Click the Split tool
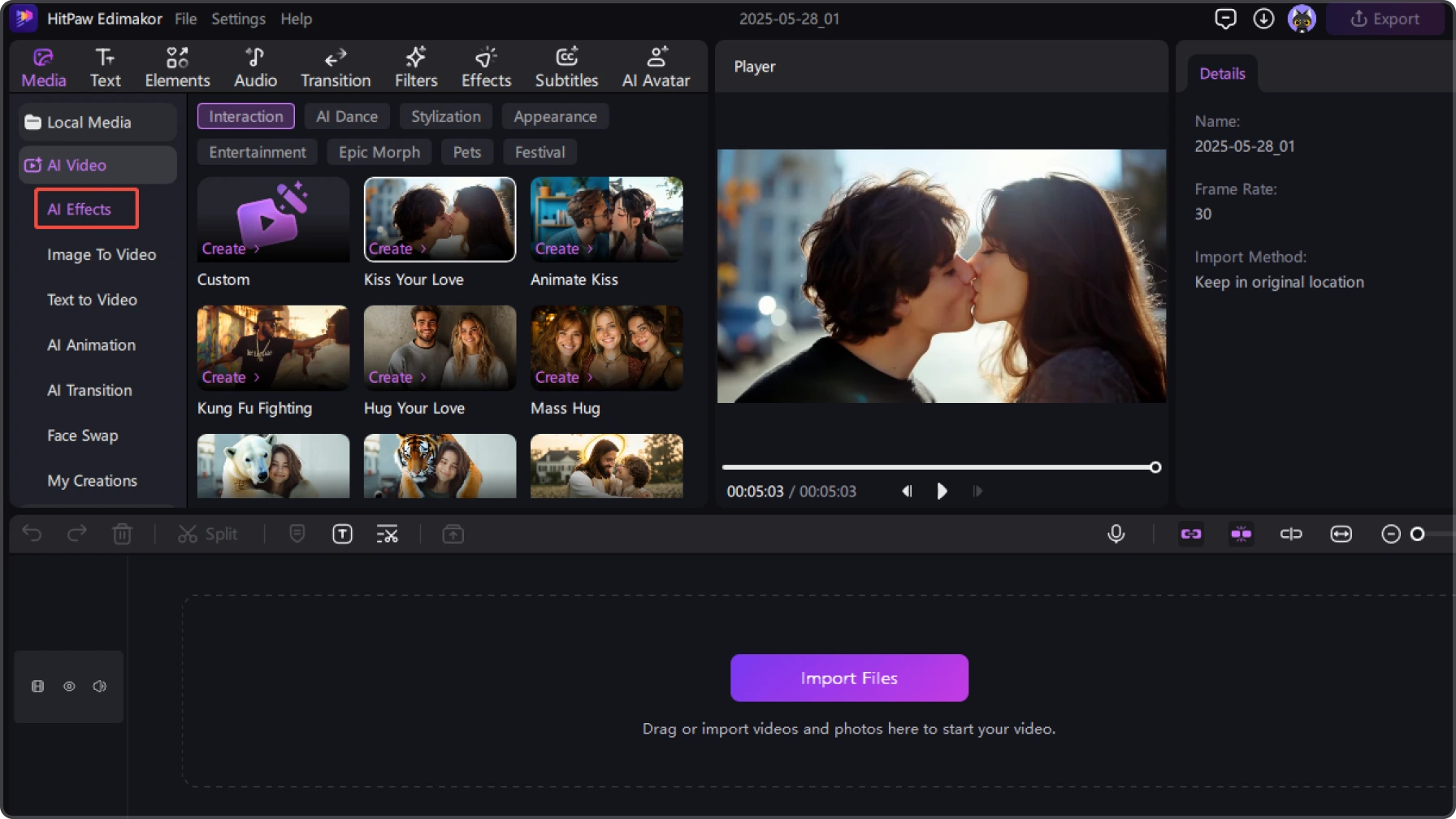Viewport: 1456px width, 819px height. 207,534
